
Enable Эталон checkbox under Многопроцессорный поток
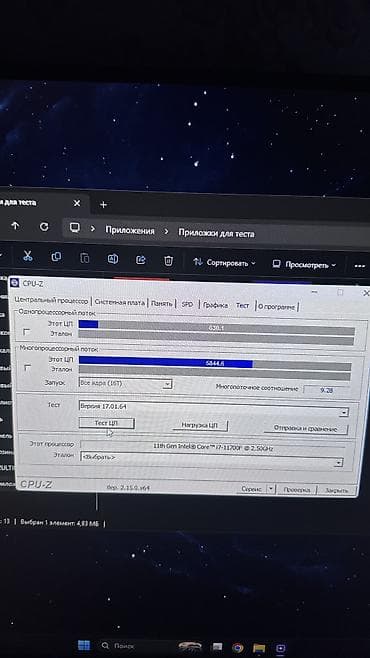tap(28, 368)
